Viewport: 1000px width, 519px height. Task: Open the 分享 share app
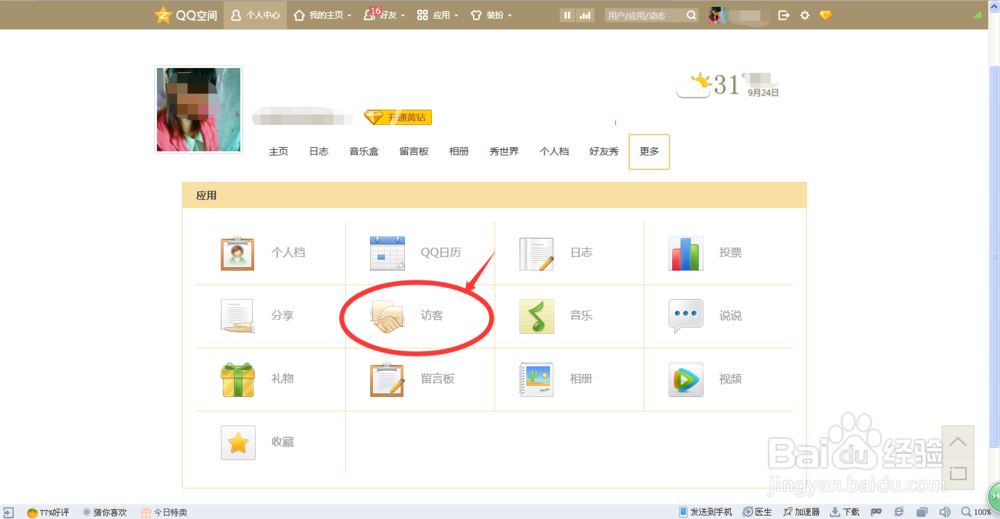click(x=238, y=316)
